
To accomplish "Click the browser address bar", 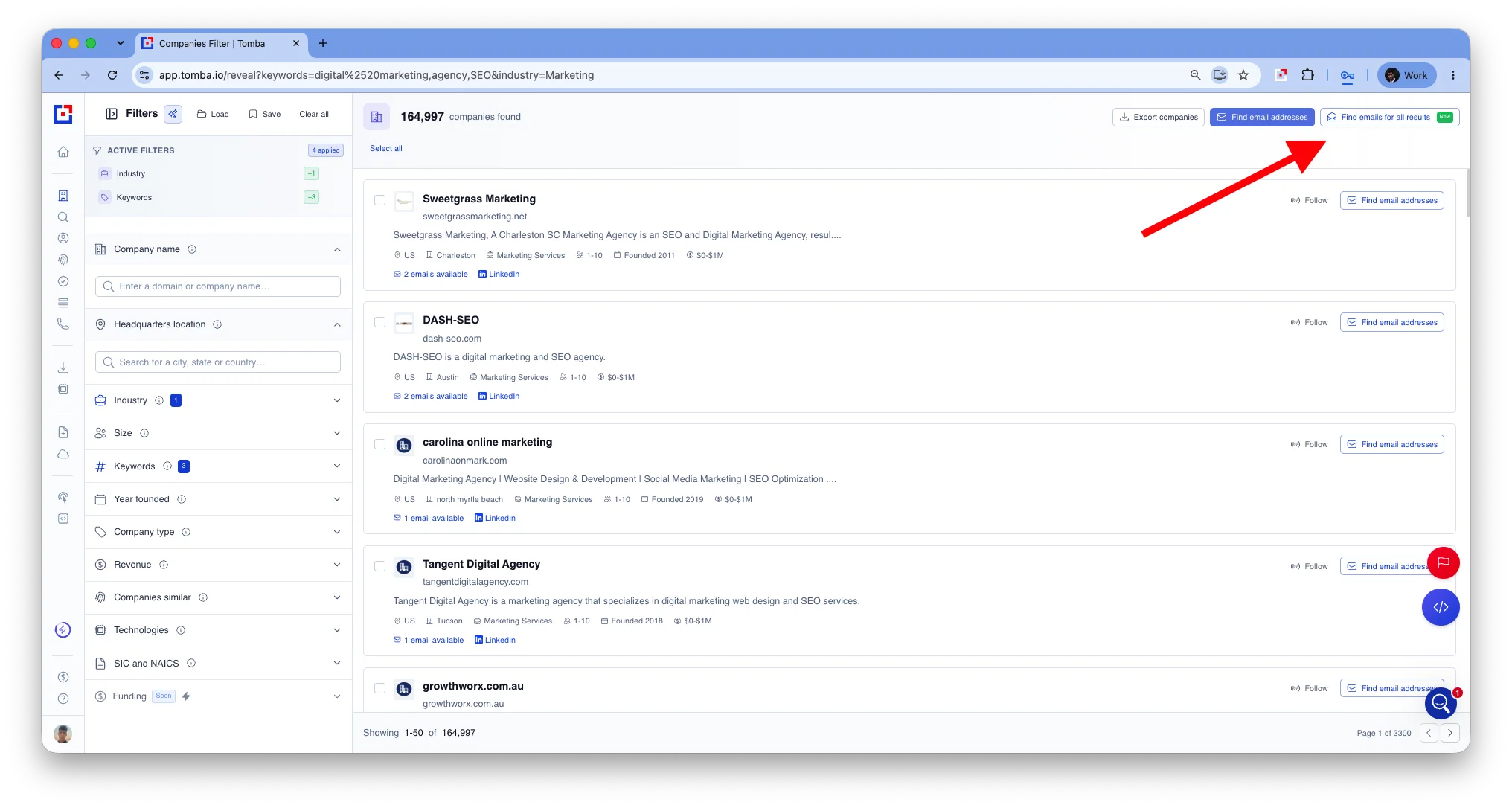I will point(662,75).
